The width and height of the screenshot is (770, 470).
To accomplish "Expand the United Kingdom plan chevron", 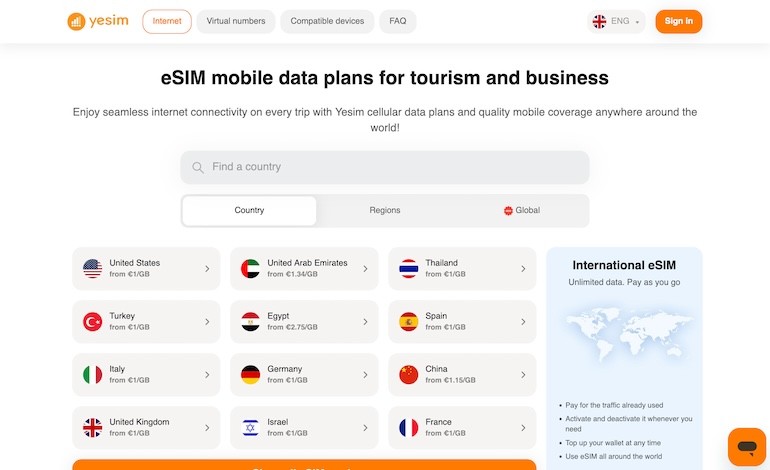I will (x=207, y=427).
